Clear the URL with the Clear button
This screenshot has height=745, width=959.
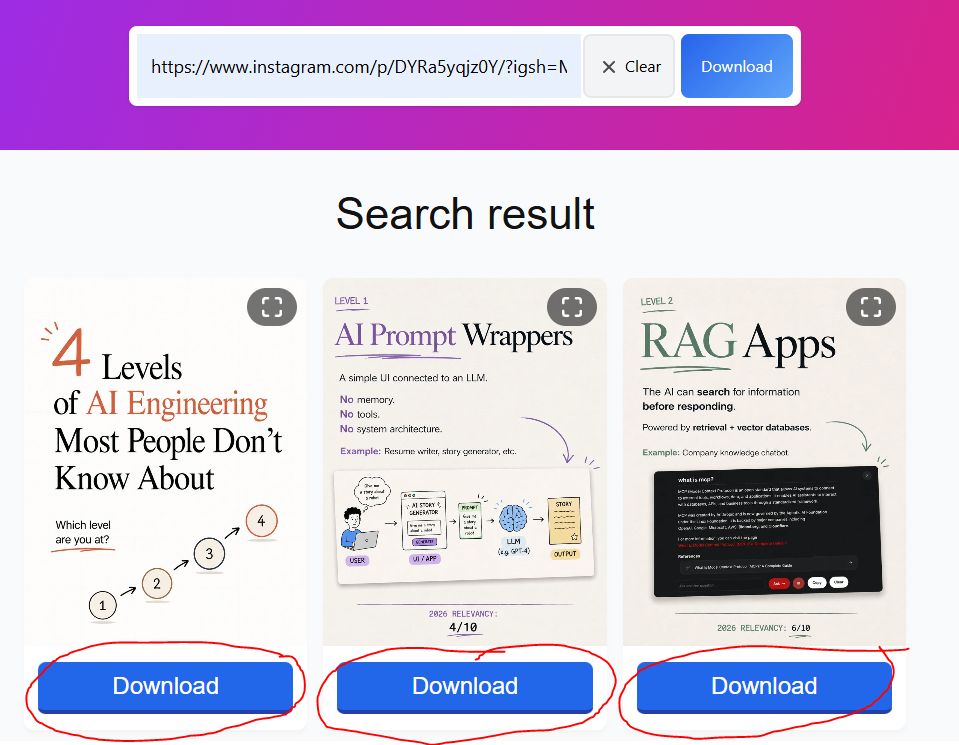(629, 66)
